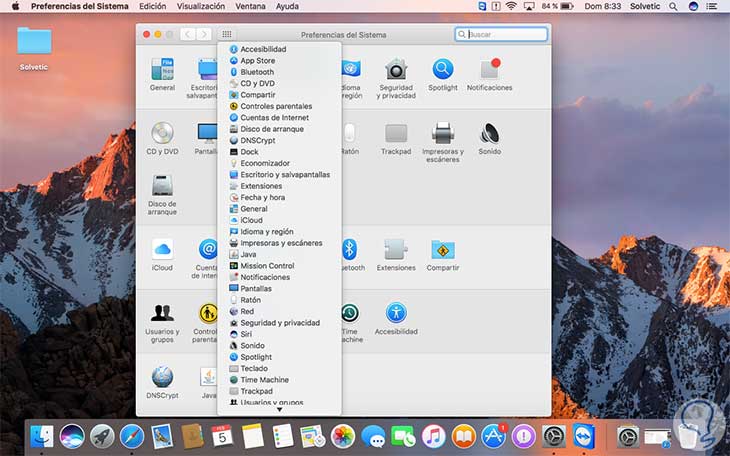Click the forward navigation arrow in toolbar
The height and width of the screenshot is (456, 730).
tap(204, 34)
